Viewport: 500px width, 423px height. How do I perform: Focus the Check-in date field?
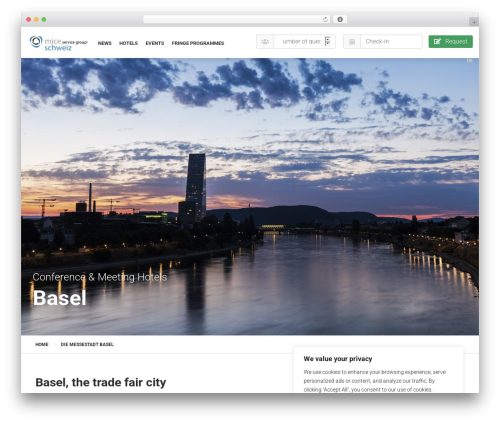point(391,42)
